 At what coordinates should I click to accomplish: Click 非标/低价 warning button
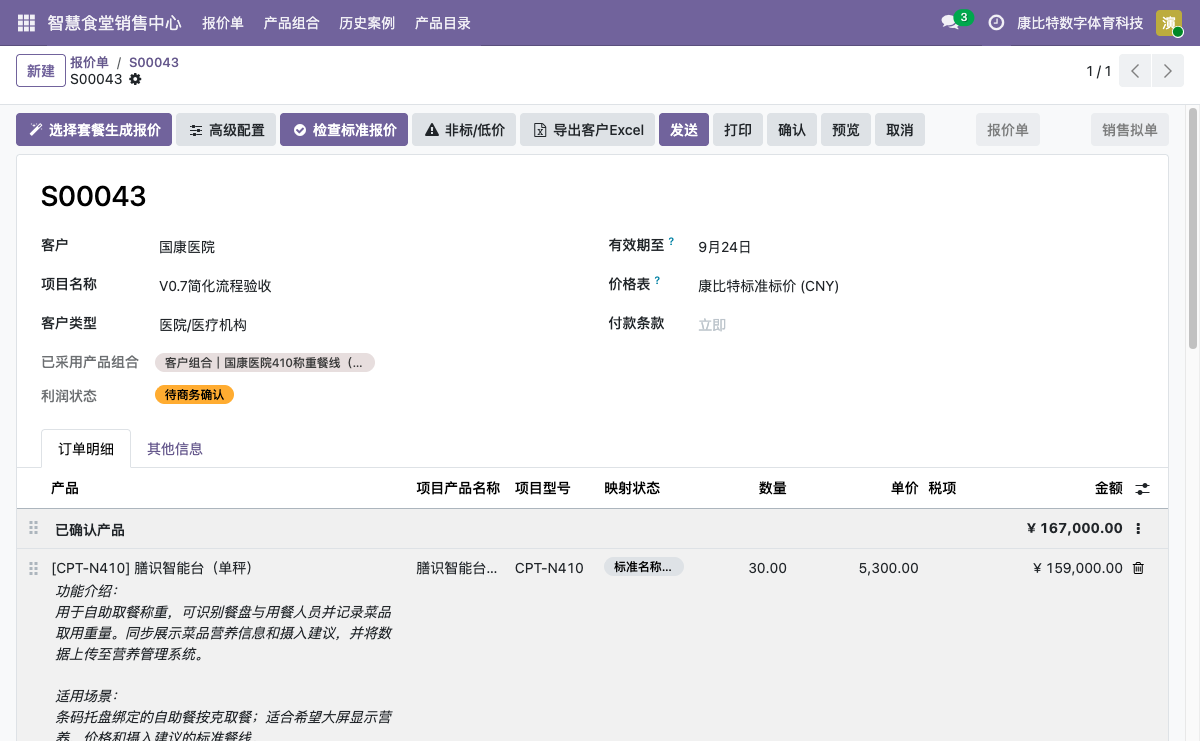pos(464,130)
